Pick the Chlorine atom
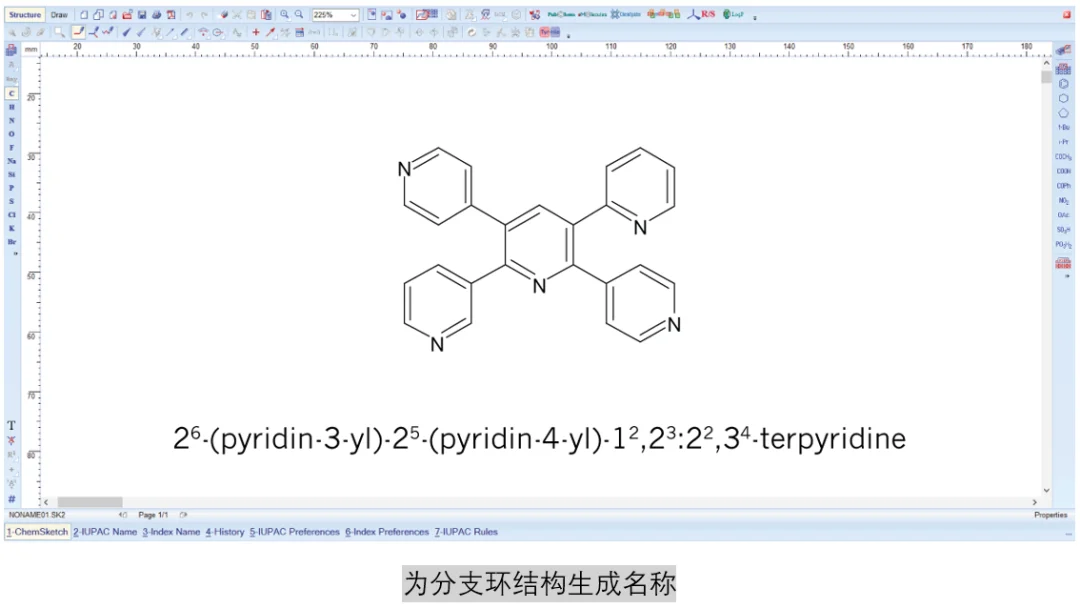Viewport: 1080px width, 608px height. click(12, 215)
